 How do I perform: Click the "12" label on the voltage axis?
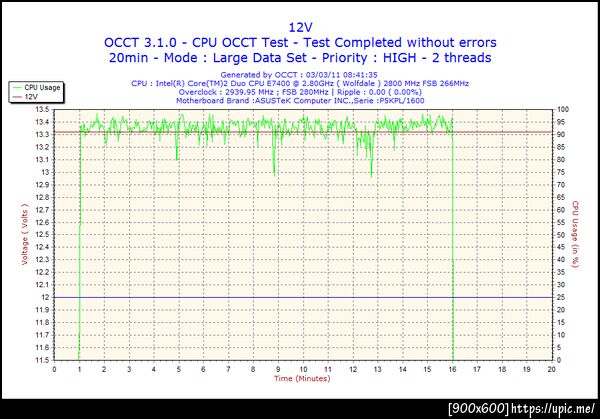(45, 297)
